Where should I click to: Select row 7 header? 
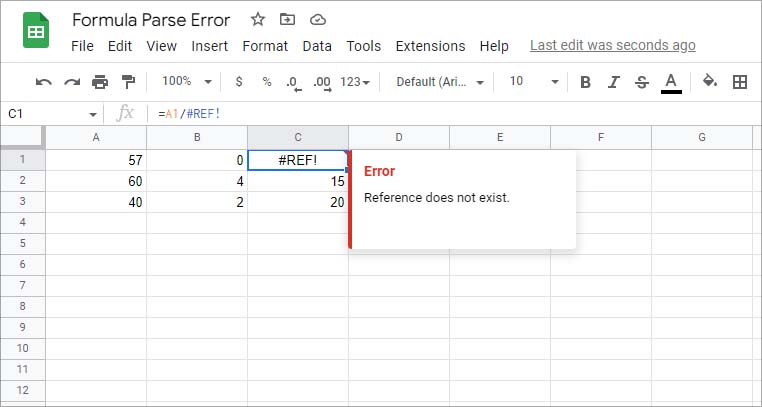(x=23, y=285)
